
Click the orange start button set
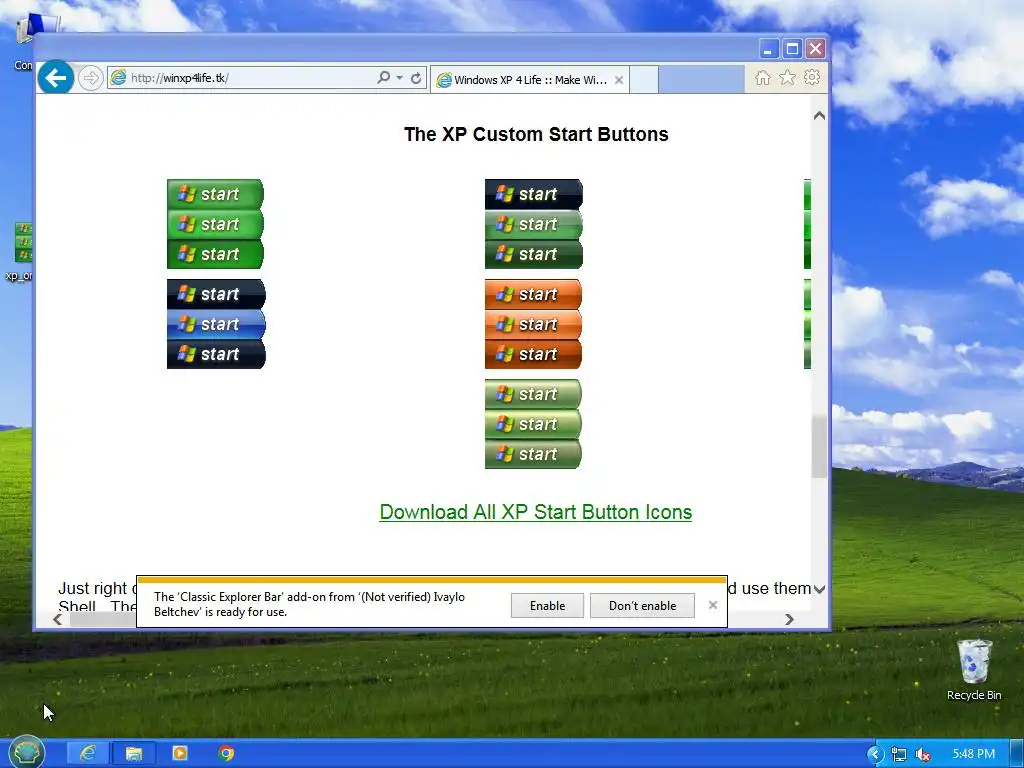(x=533, y=324)
